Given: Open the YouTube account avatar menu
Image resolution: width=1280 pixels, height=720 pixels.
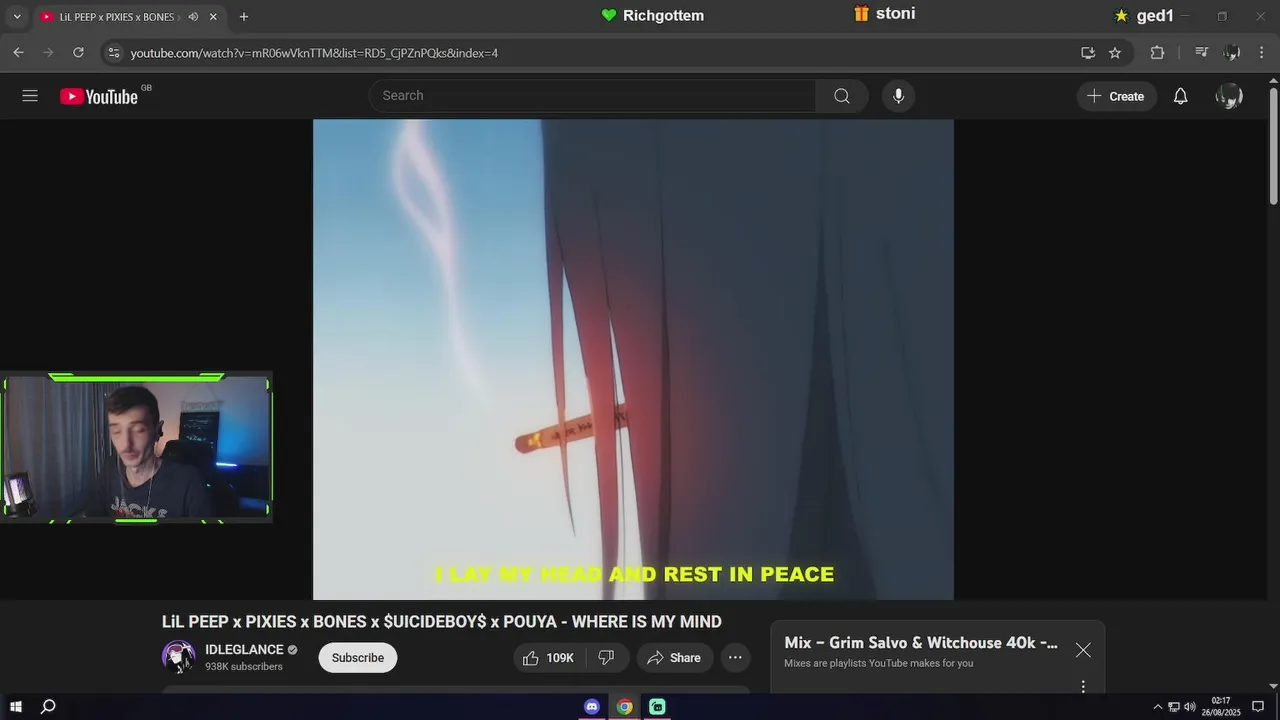Looking at the screenshot, I should [1229, 96].
